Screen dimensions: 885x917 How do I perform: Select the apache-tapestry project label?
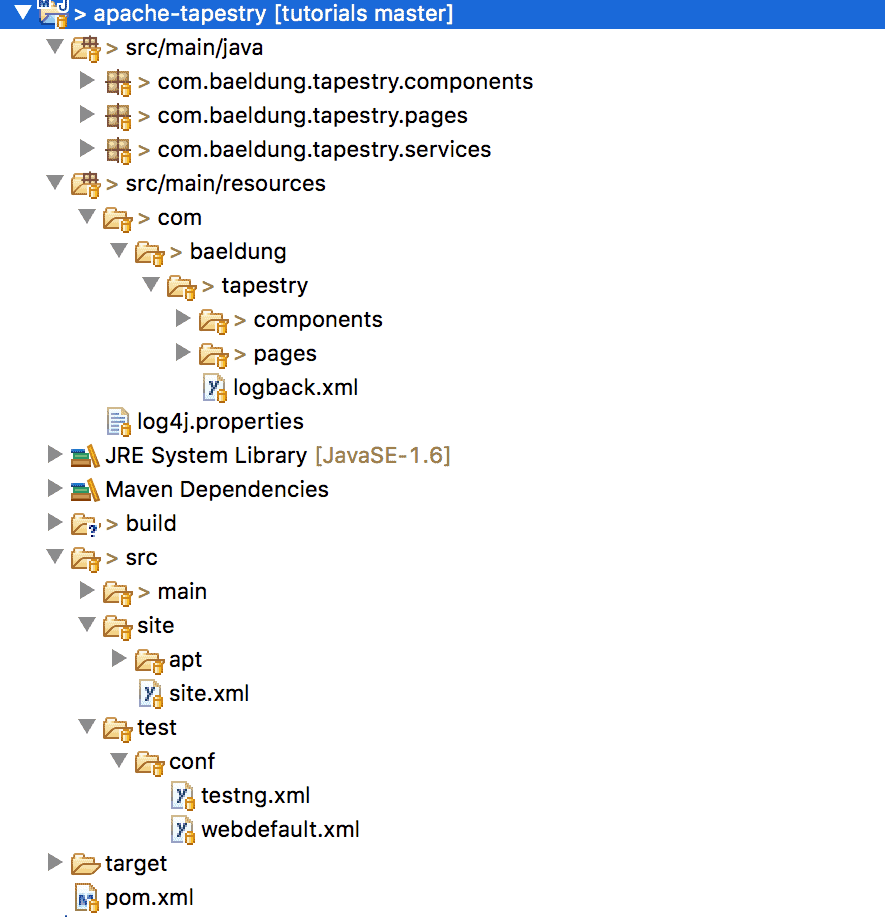click(x=273, y=13)
